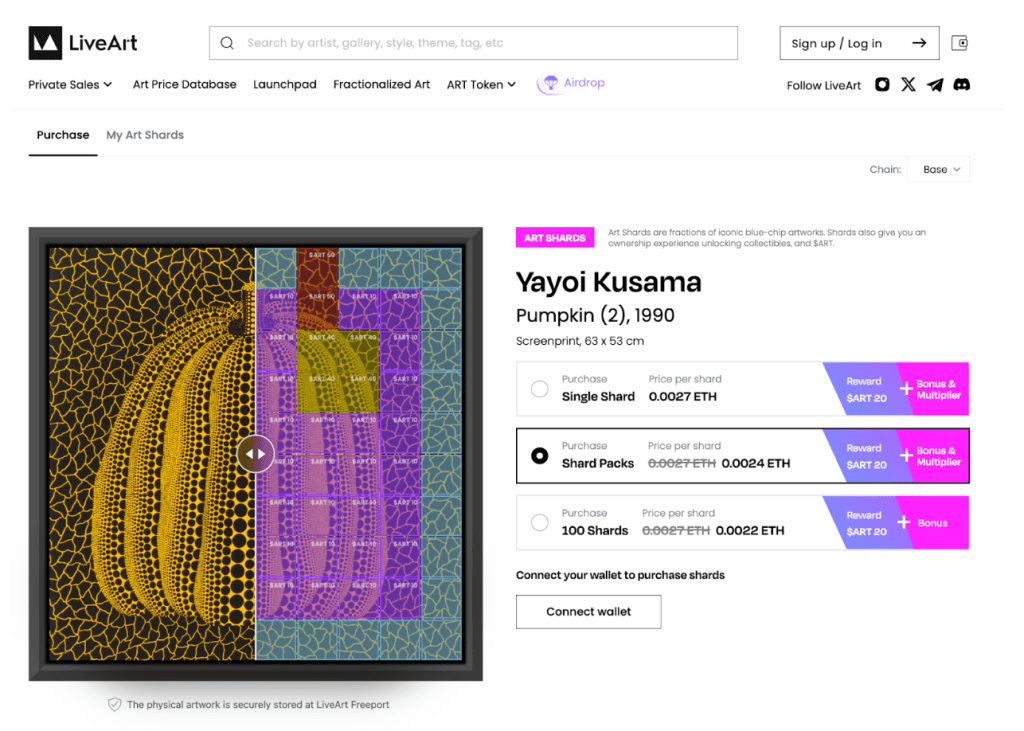Expand the ART Token dropdown
This screenshot has width=1024, height=731.
[481, 84]
